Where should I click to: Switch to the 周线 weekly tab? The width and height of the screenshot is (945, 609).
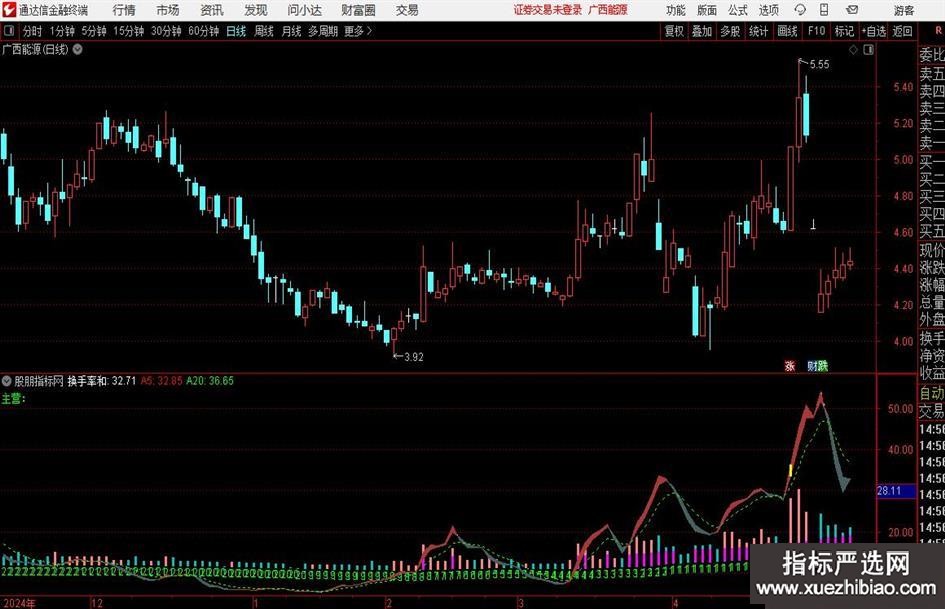coord(264,31)
